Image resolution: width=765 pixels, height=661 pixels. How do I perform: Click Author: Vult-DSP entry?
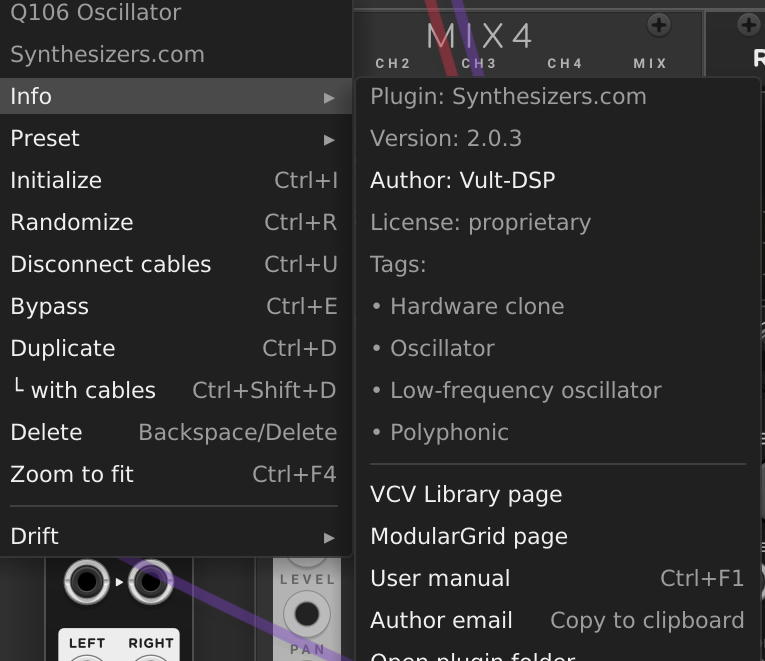pos(558,180)
